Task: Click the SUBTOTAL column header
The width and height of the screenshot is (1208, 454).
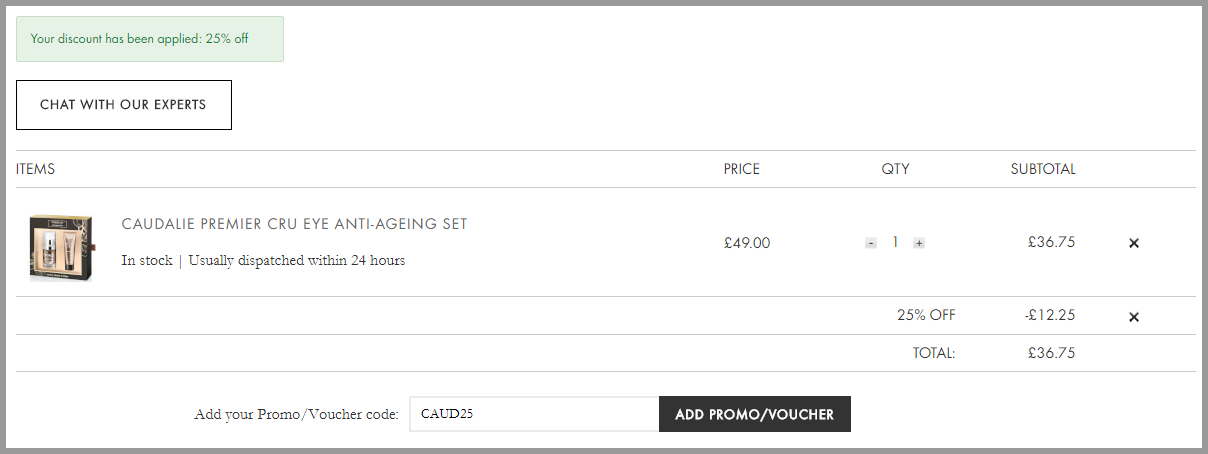Action: click(1043, 169)
